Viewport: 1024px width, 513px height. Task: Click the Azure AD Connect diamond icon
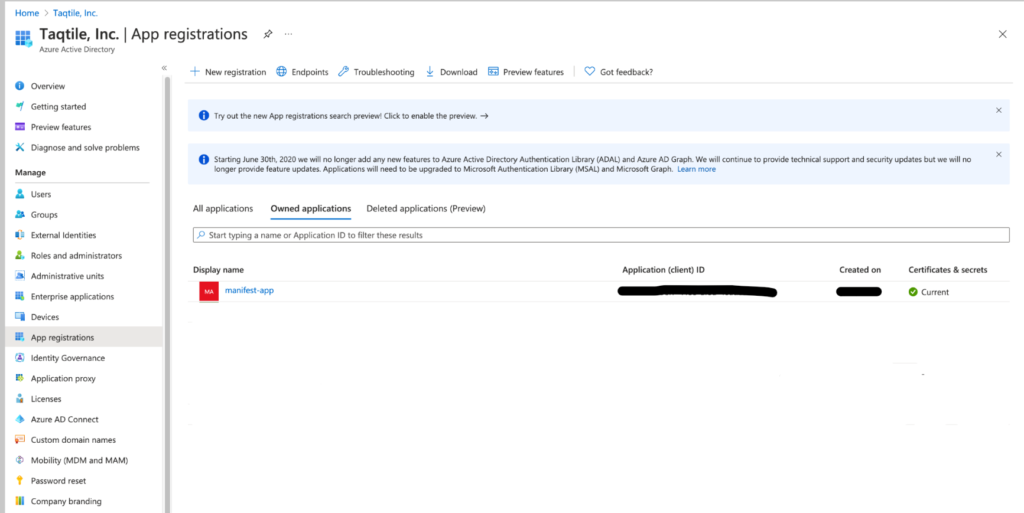(20, 420)
